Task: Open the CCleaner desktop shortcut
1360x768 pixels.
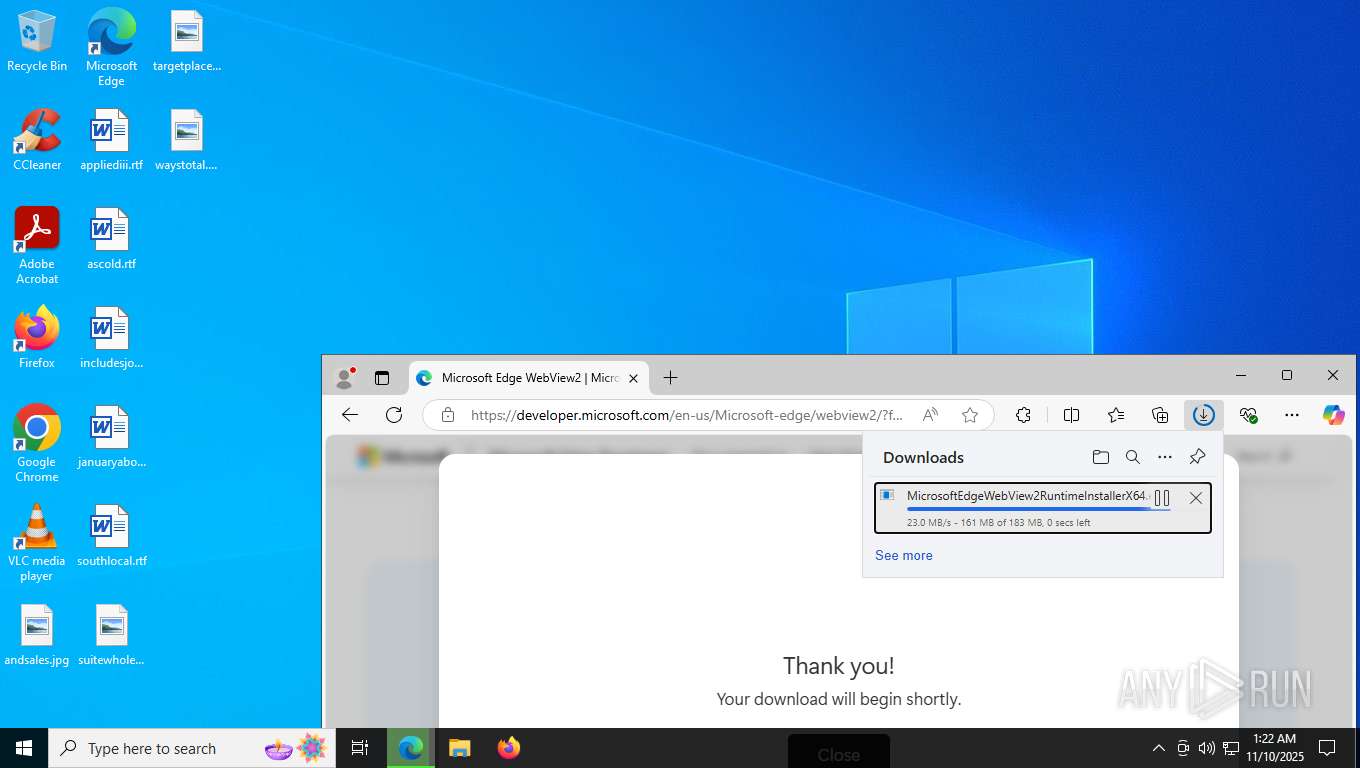Action: [x=37, y=140]
